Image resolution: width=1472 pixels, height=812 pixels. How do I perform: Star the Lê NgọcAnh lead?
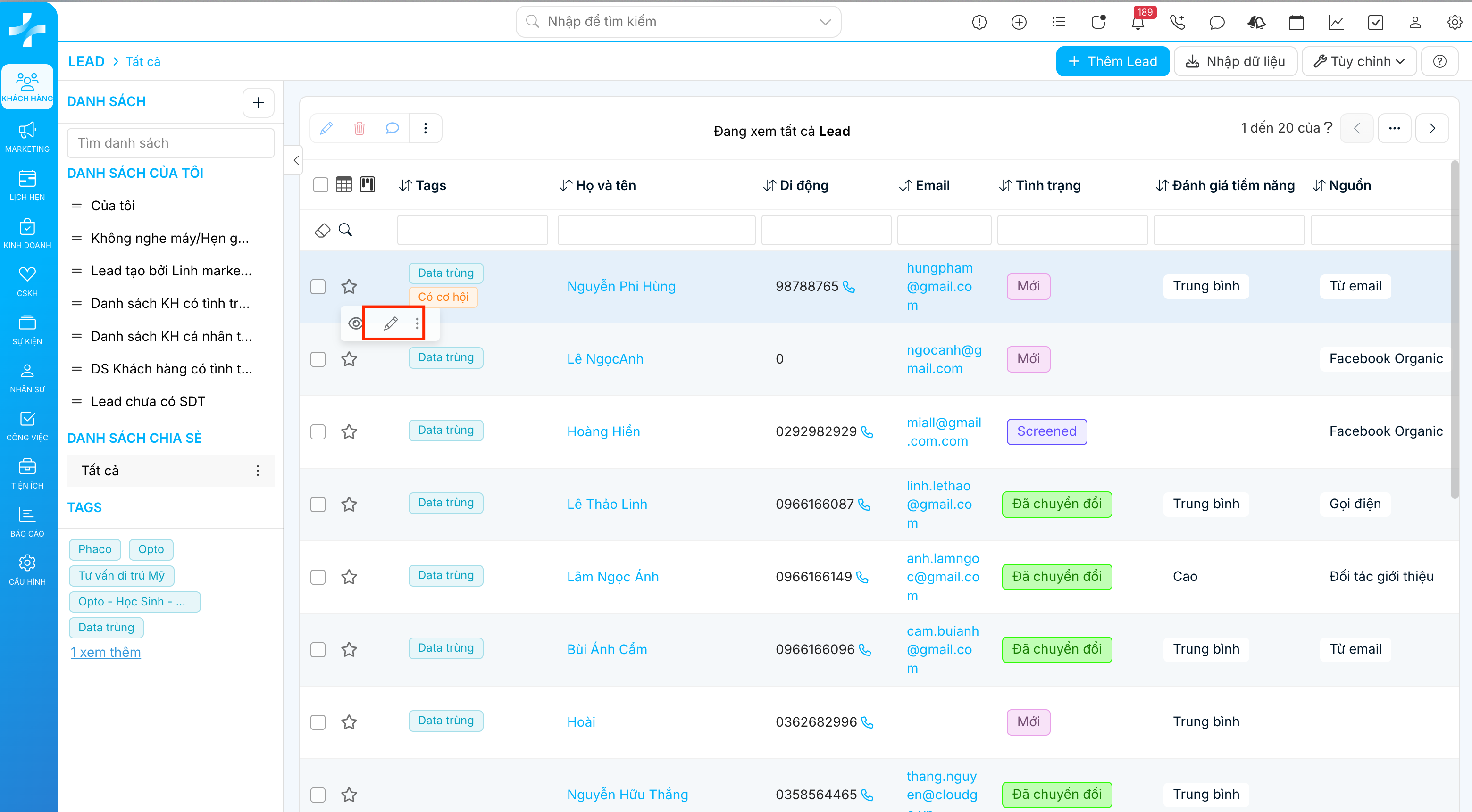(349, 359)
